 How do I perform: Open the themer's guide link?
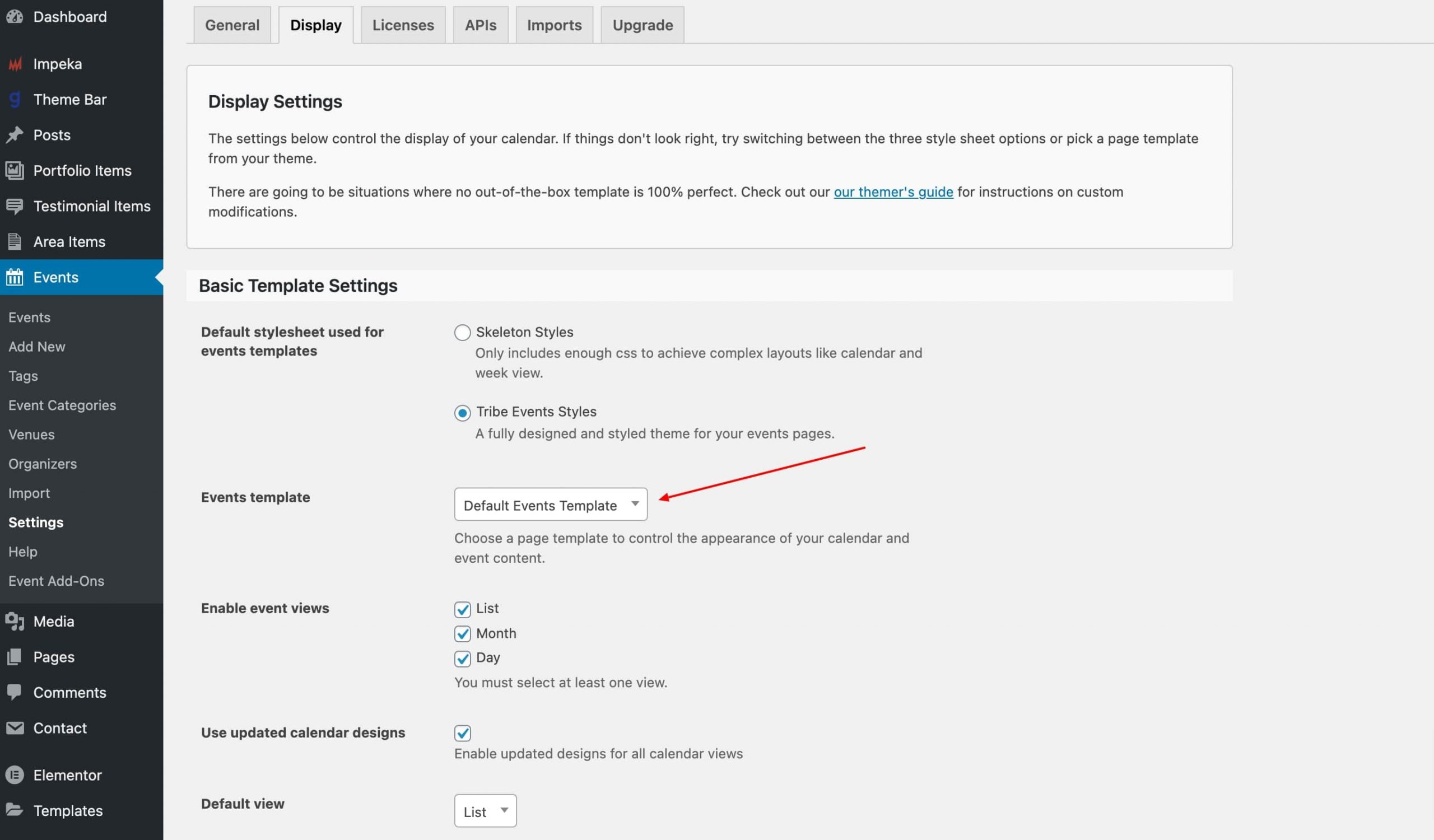893,192
